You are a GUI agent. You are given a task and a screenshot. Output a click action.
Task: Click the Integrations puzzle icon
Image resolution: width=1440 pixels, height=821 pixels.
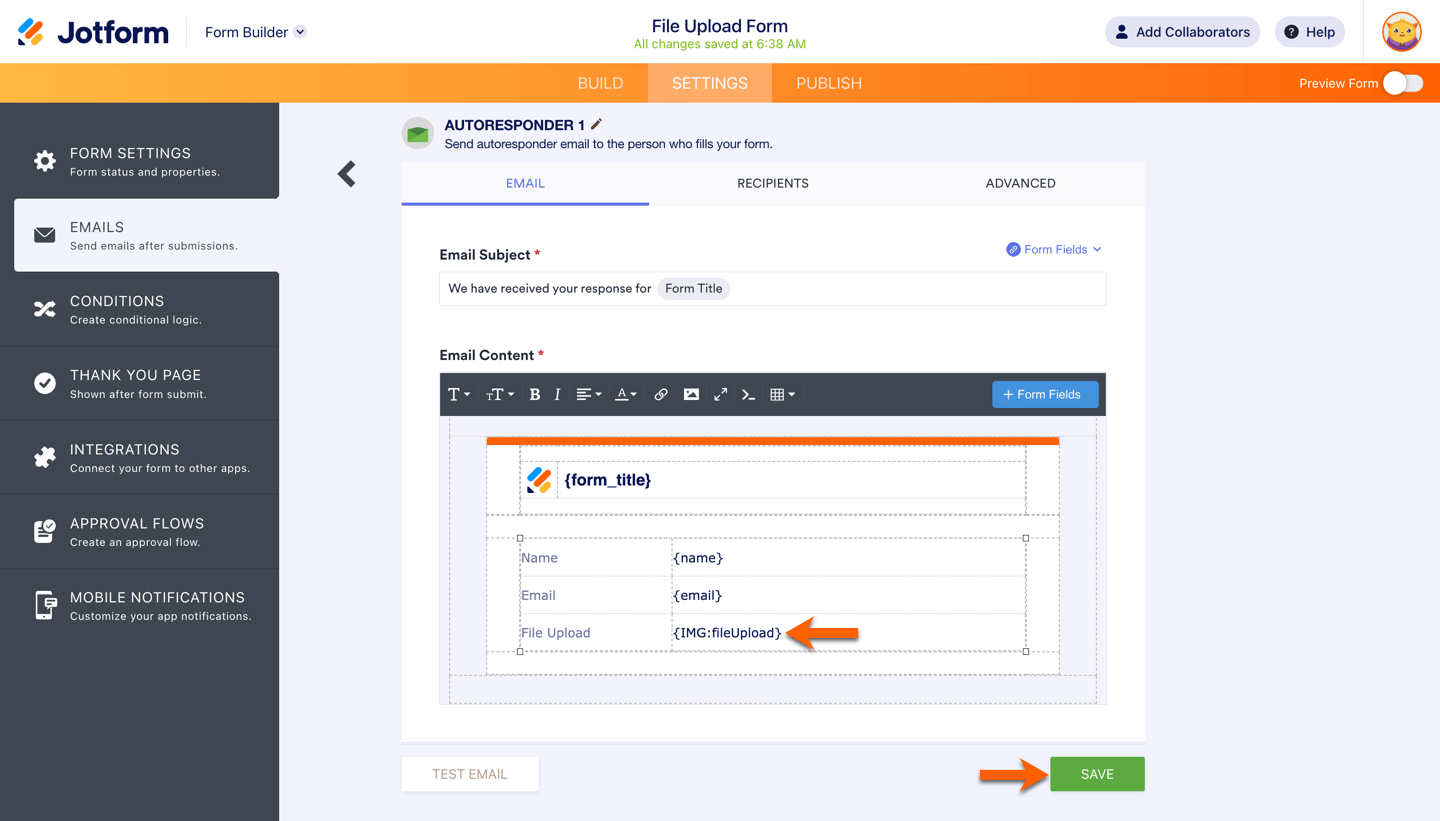click(45, 457)
